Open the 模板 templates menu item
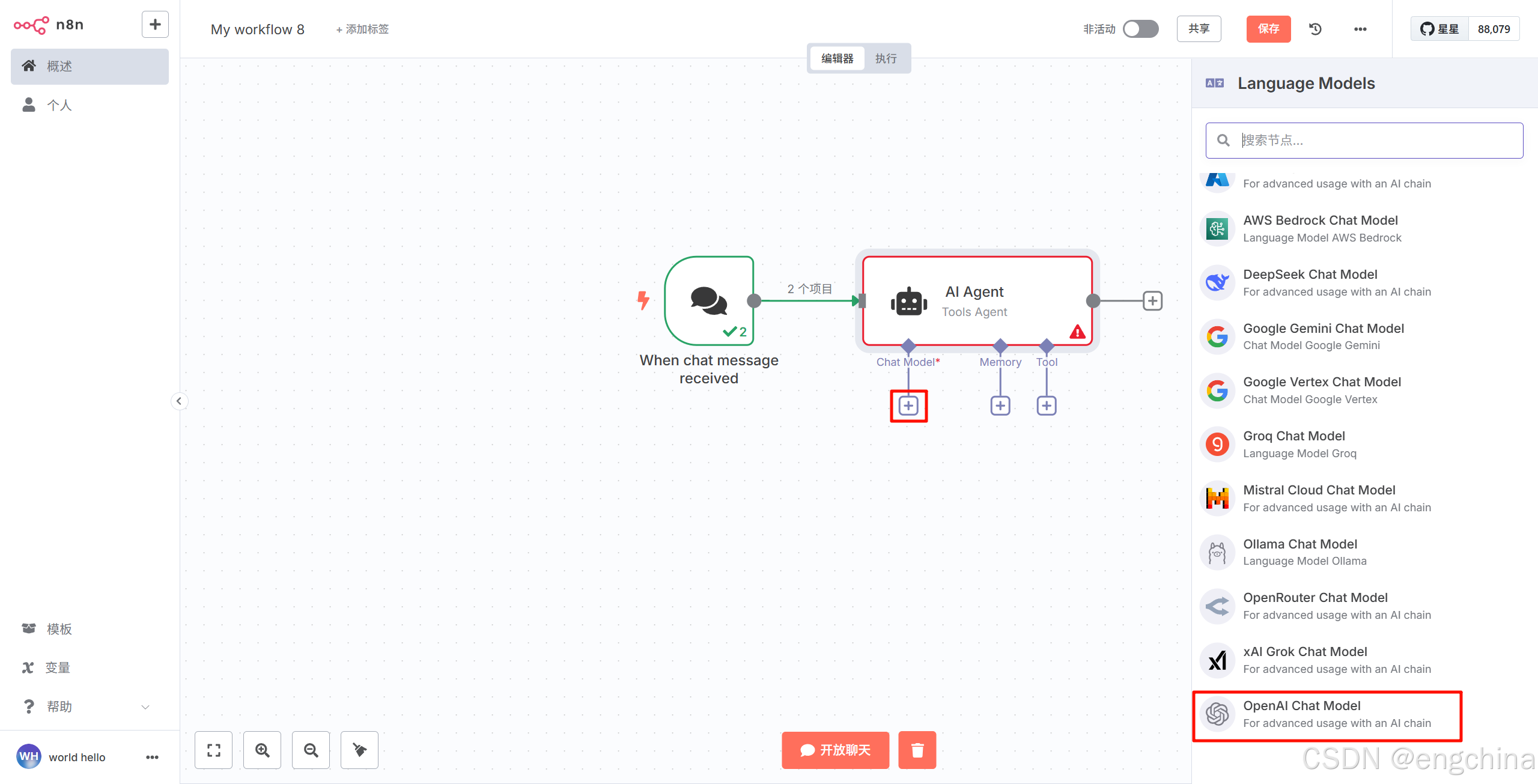The image size is (1538, 784). [59, 629]
